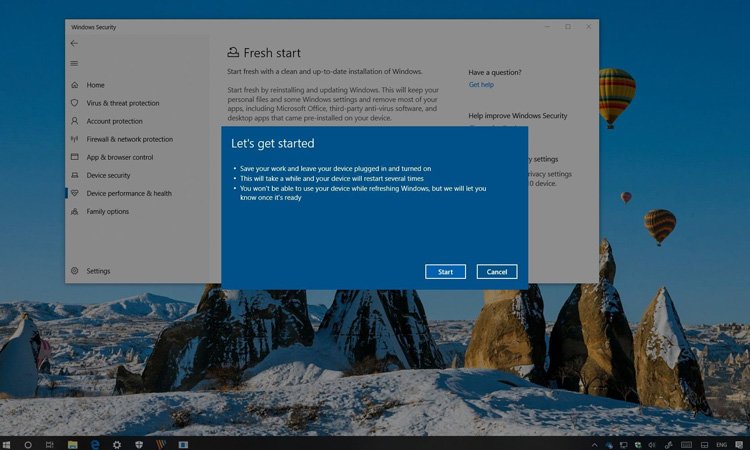The width and height of the screenshot is (750, 450).
Task: Select the Virus & threat protection icon
Action: click(x=75, y=103)
